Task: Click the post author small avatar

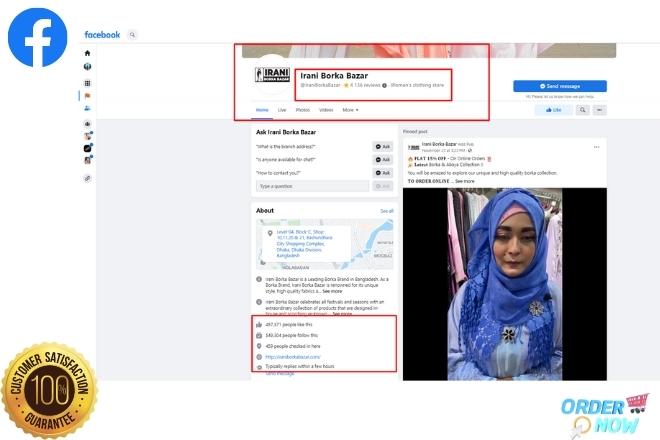Action: pyautogui.click(x=413, y=147)
